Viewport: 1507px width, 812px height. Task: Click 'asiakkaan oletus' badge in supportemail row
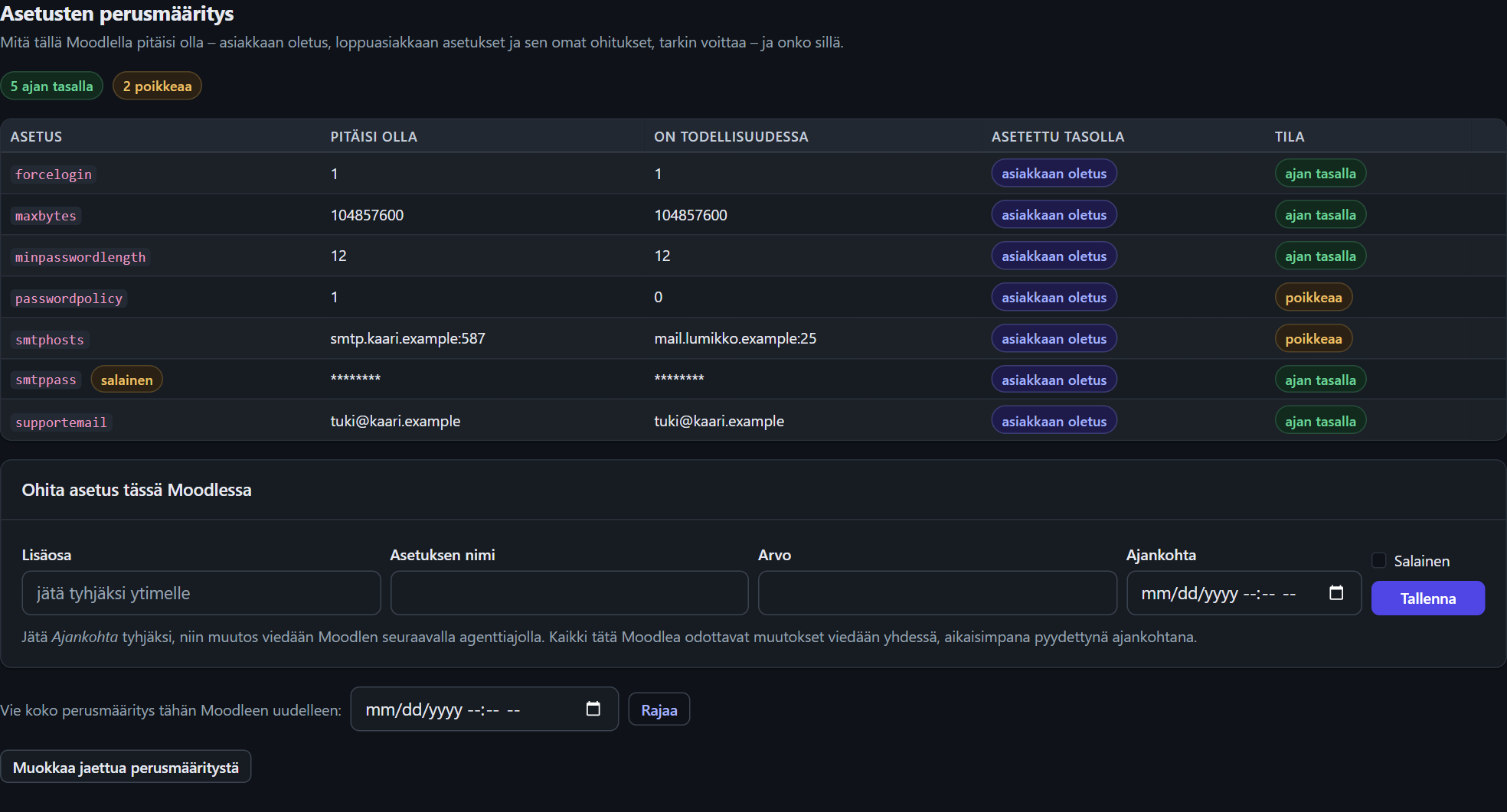click(x=1054, y=421)
